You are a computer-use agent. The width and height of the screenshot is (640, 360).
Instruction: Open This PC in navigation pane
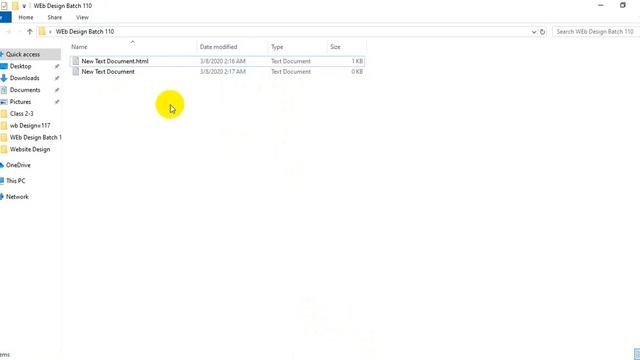[16, 181]
